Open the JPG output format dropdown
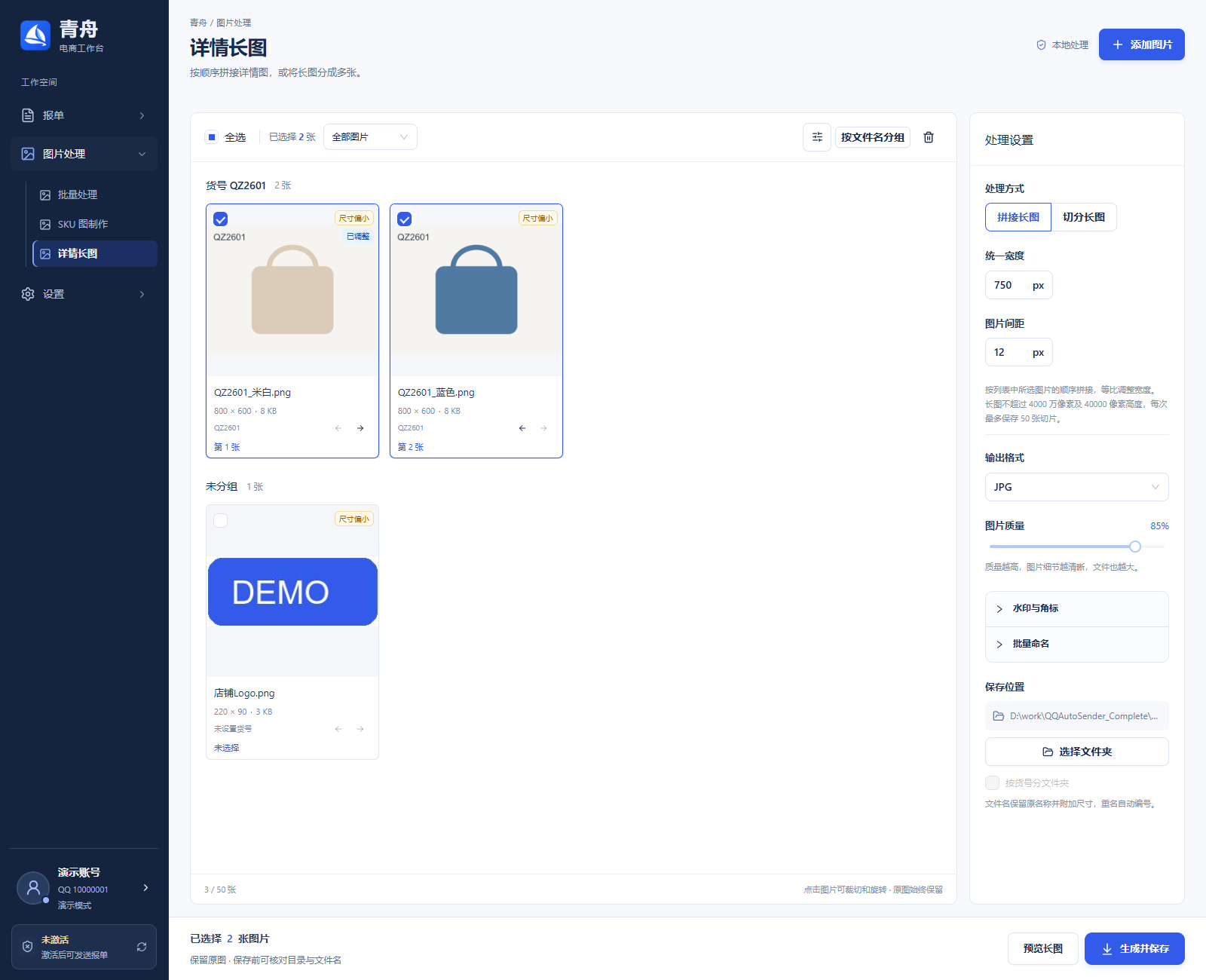The width and height of the screenshot is (1206, 980). click(x=1076, y=487)
